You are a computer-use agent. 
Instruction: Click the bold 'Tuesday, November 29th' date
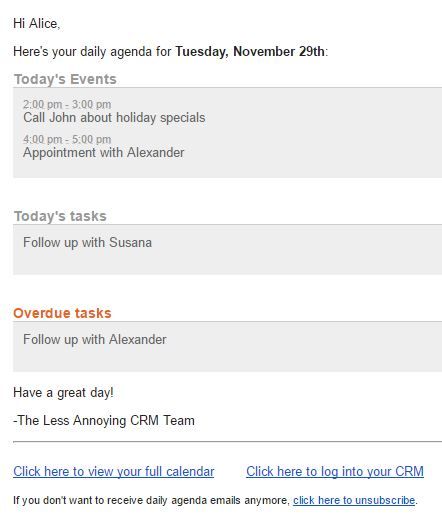250,51
